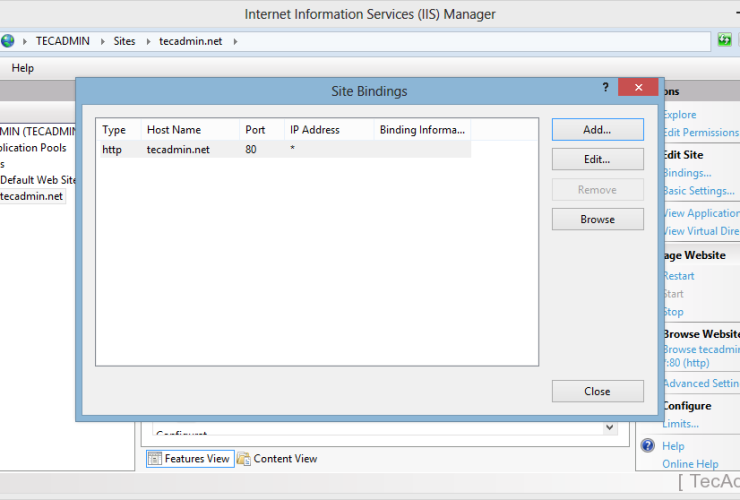
Task: Click the Restart link under Manage Website
Action: (x=678, y=276)
